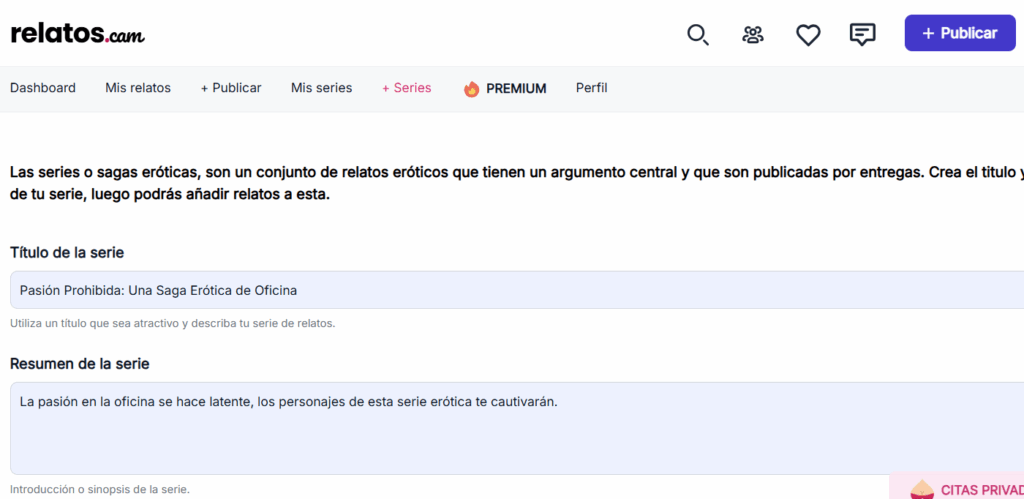Open the CITAS PRIVADAS banner text
The width and height of the screenshot is (1024, 499).
982,490
